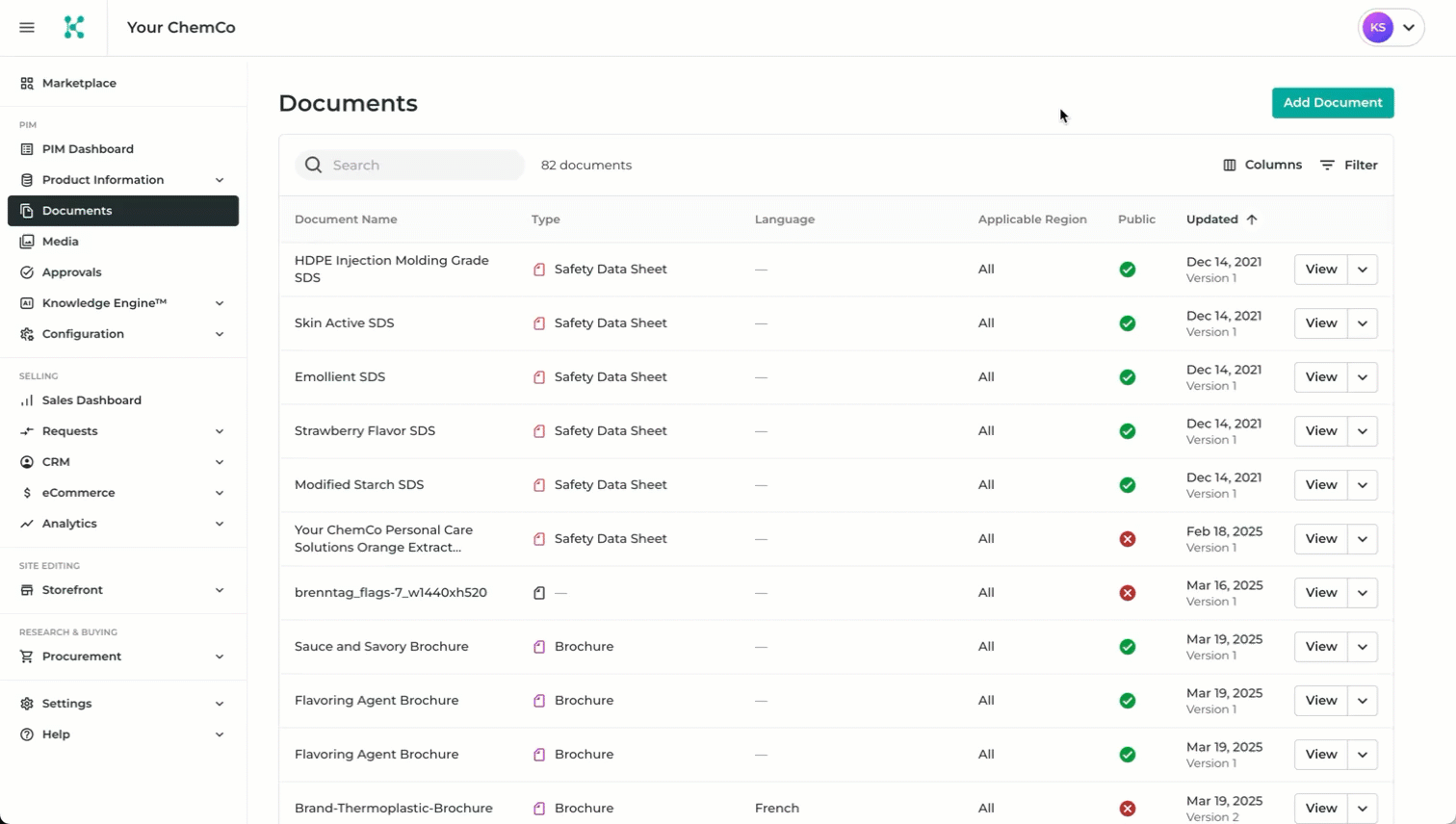Click the Updated sort arrow icon
The image size is (1456, 824).
click(1252, 219)
